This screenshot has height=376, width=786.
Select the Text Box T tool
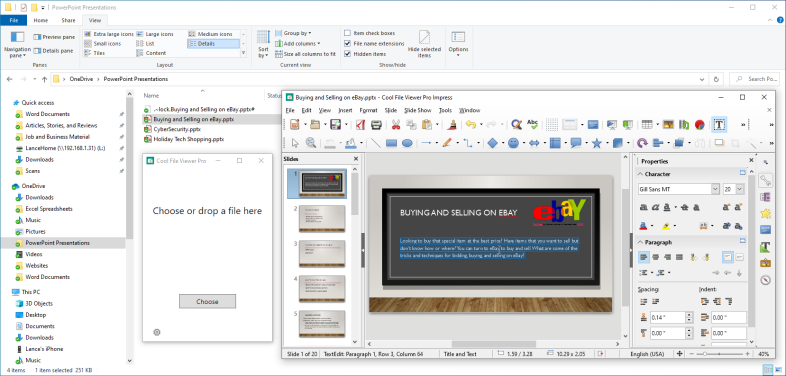point(719,124)
